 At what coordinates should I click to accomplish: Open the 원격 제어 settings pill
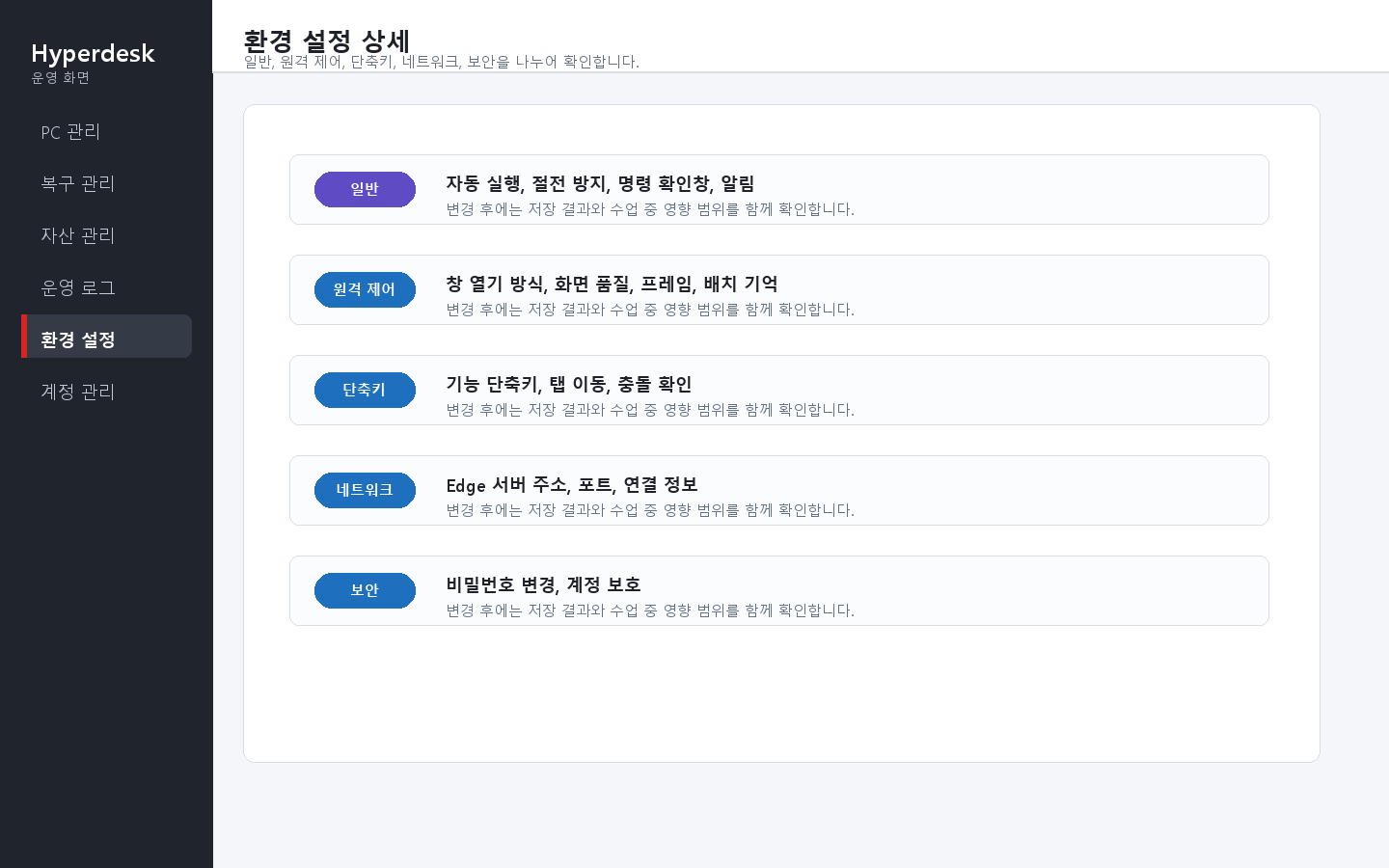(x=365, y=289)
